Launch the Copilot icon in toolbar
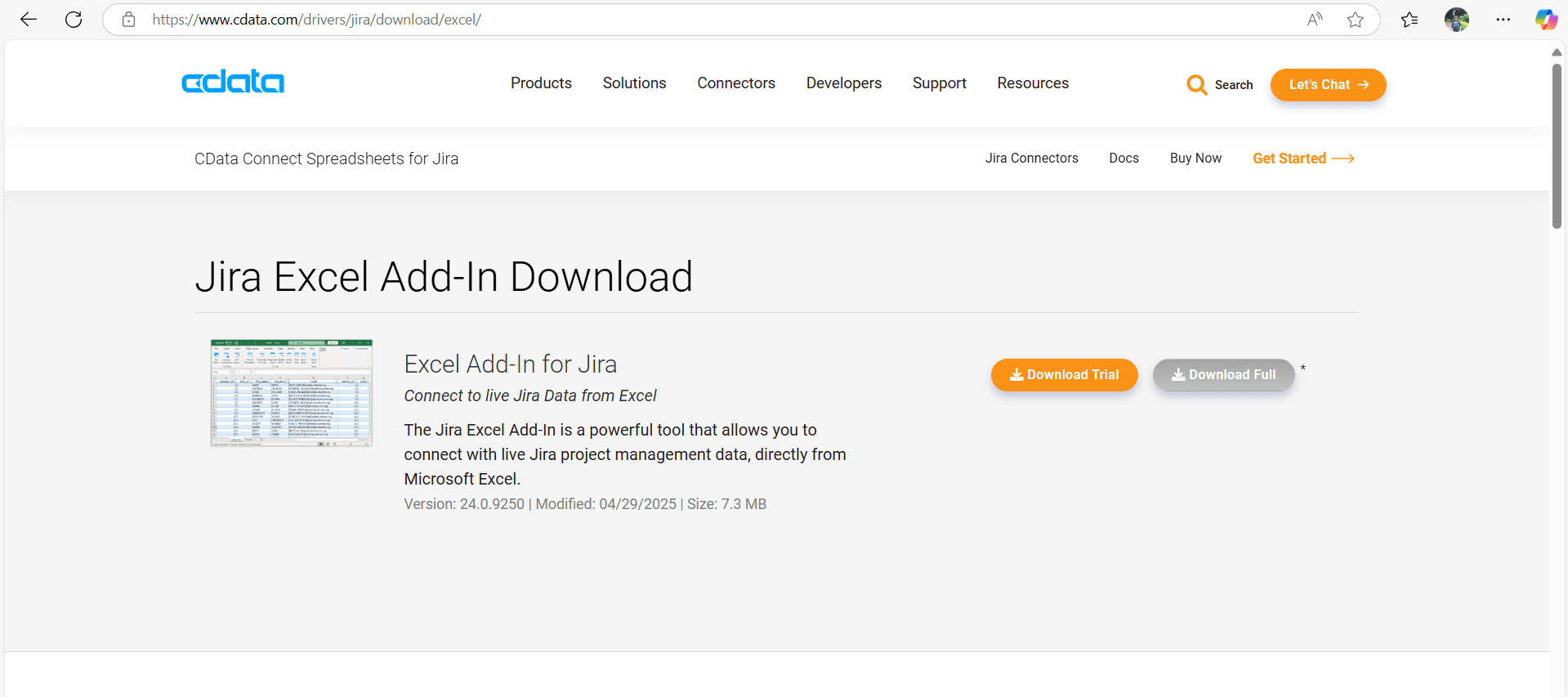This screenshot has height=697, width=1568. pyautogui.click(x=1546, y=20)
